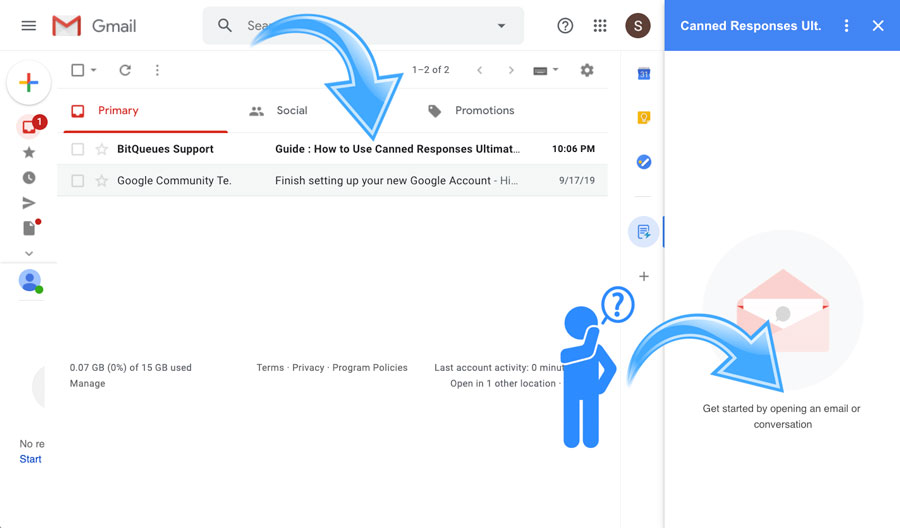
Task: Open Google apps grid
Action: coord(600,26)
